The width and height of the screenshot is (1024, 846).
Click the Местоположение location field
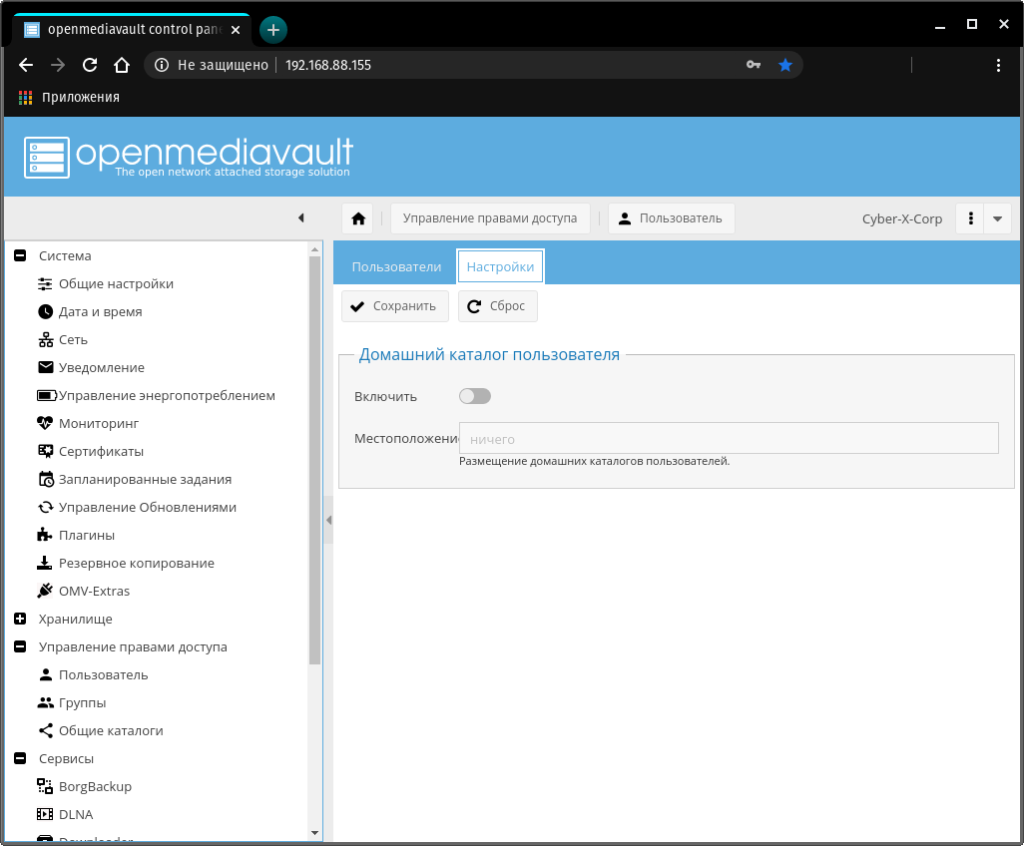pos(728,438)
